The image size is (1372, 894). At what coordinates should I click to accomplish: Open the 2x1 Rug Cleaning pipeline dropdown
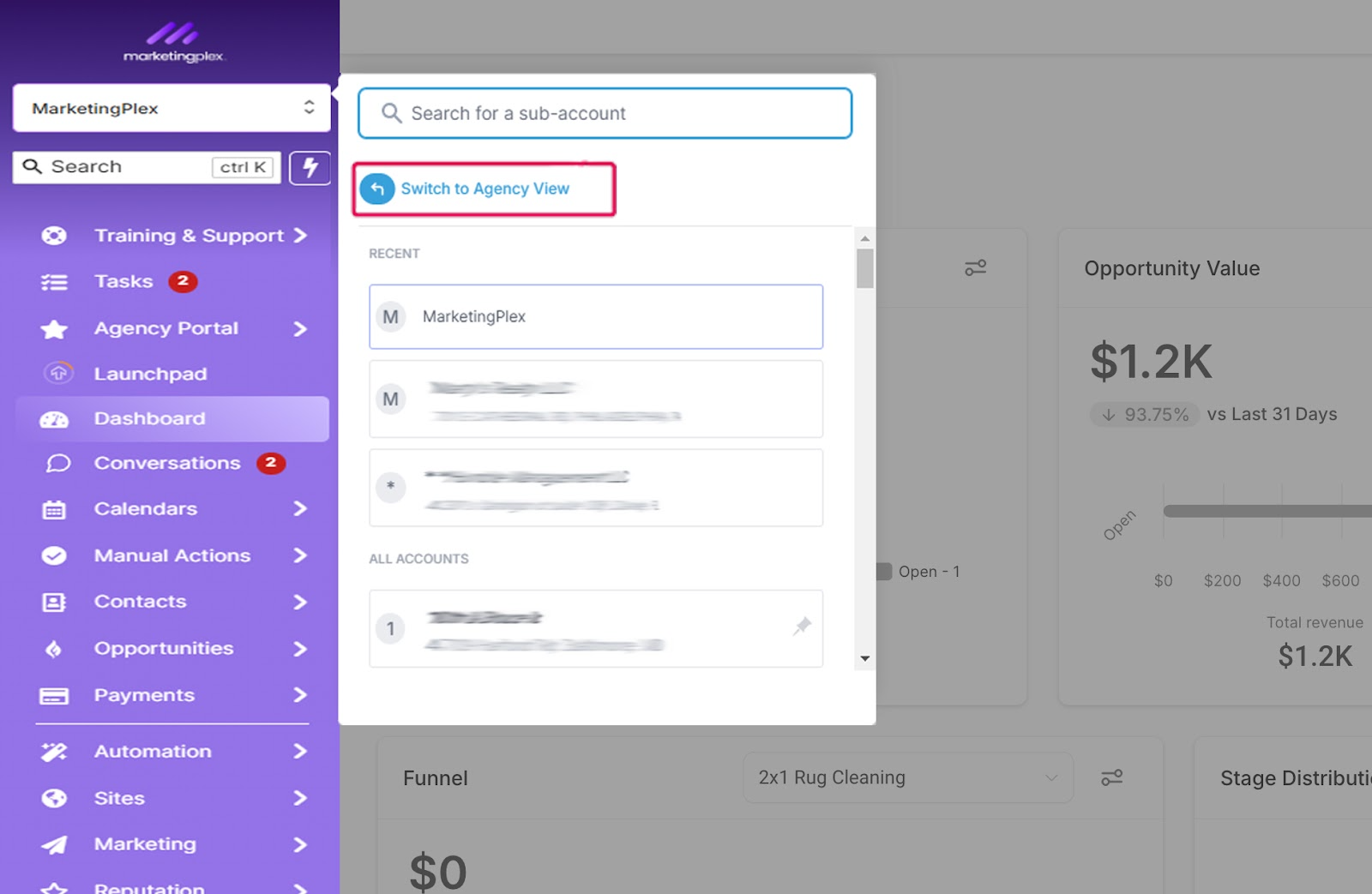tap(908, 777)
